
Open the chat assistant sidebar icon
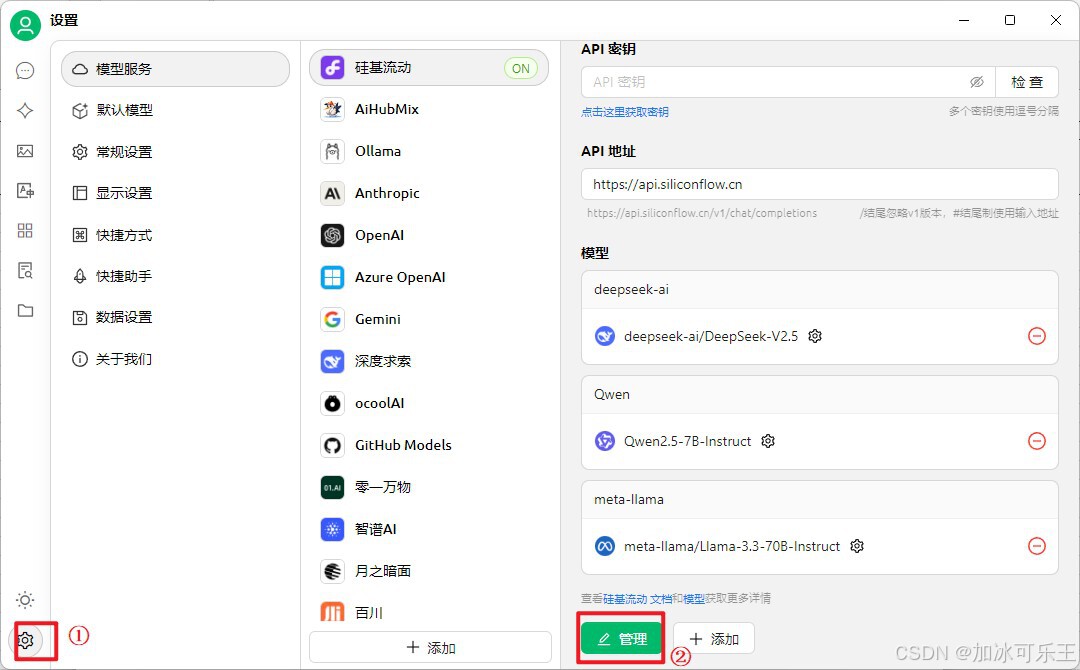(x=25, y=70)
